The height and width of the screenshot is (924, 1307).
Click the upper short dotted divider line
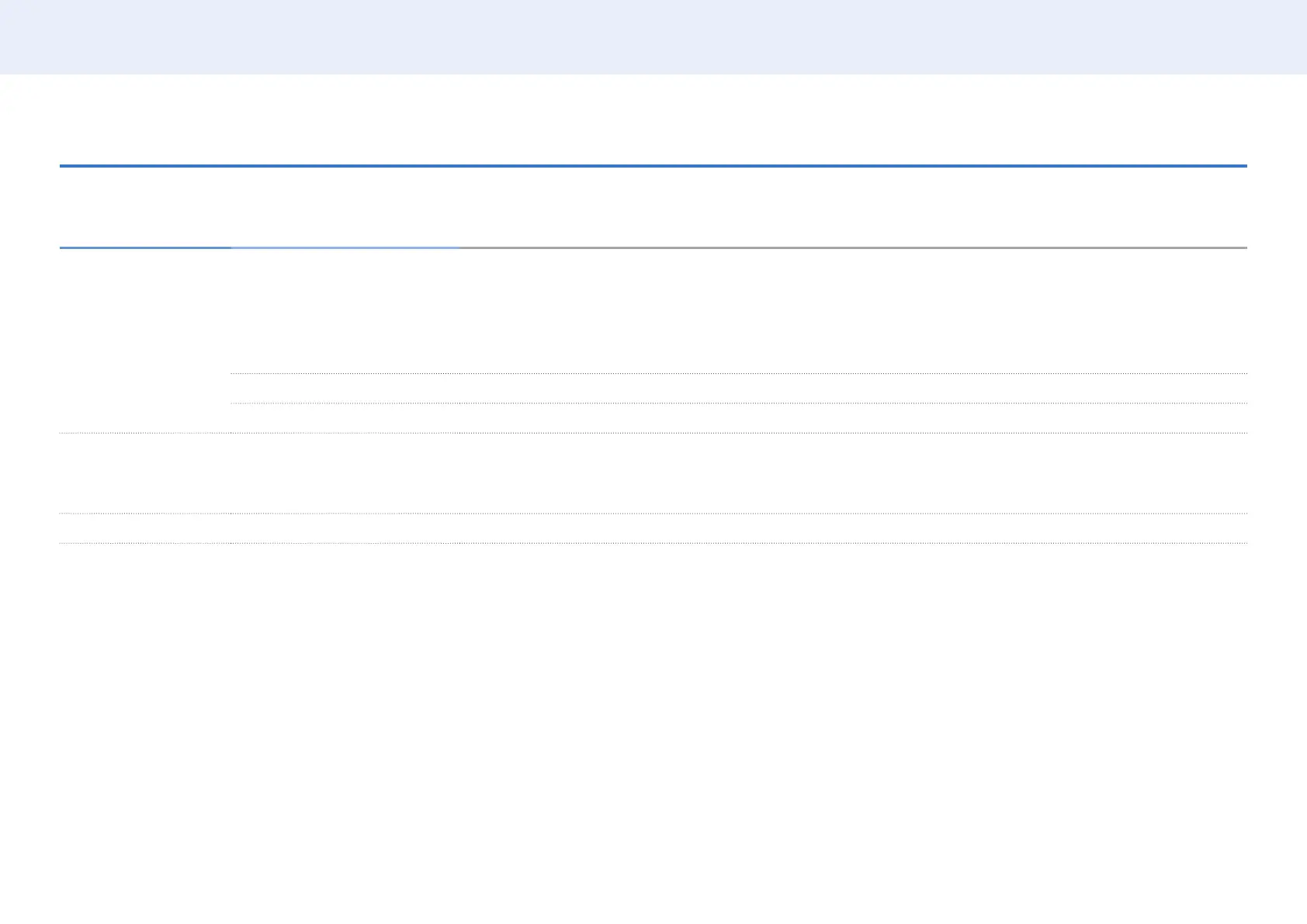click(x=739, y=374)
